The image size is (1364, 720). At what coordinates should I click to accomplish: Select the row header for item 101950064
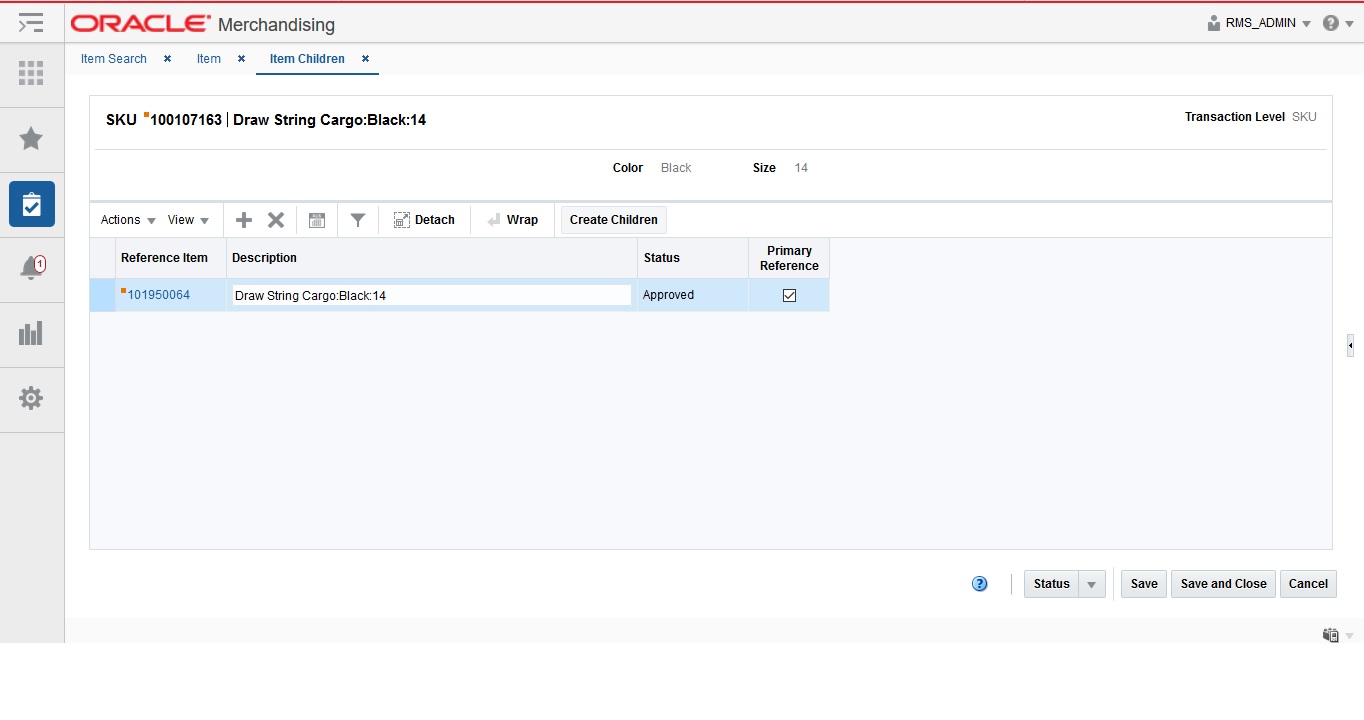pos(102,295)
